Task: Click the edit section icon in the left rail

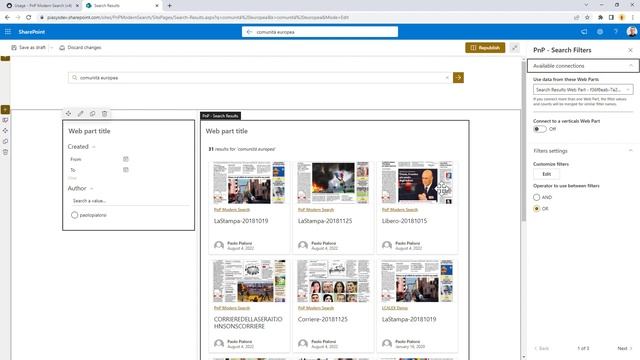Action: point(5,120)
